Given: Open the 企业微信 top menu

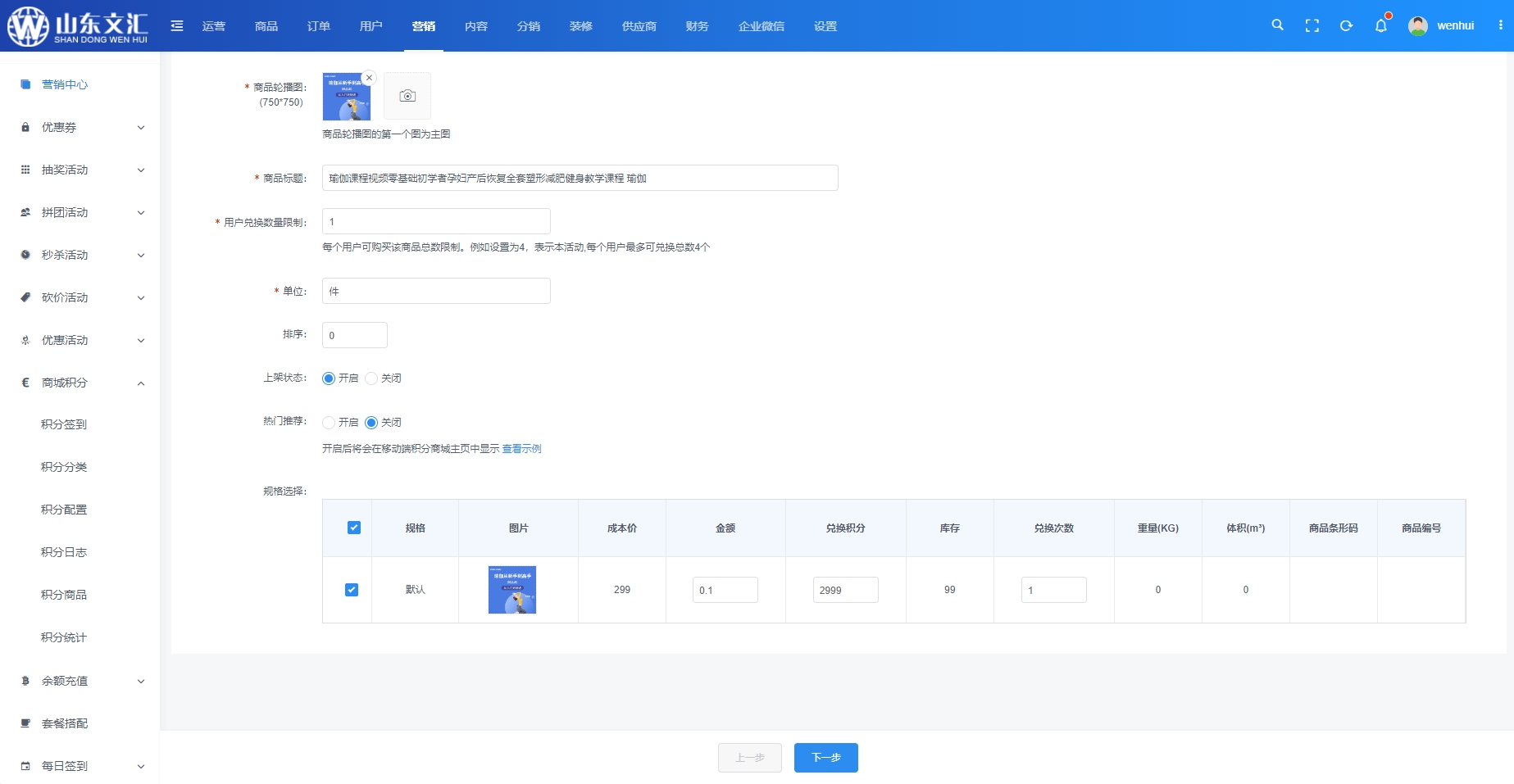Looking at the screenshot, I should pyautogui.click(x=762, y=26).
